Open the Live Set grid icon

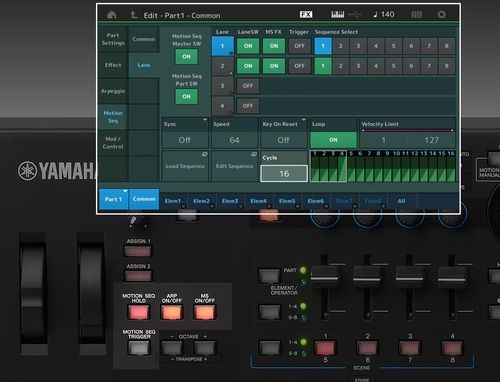(x=417, y=14)
